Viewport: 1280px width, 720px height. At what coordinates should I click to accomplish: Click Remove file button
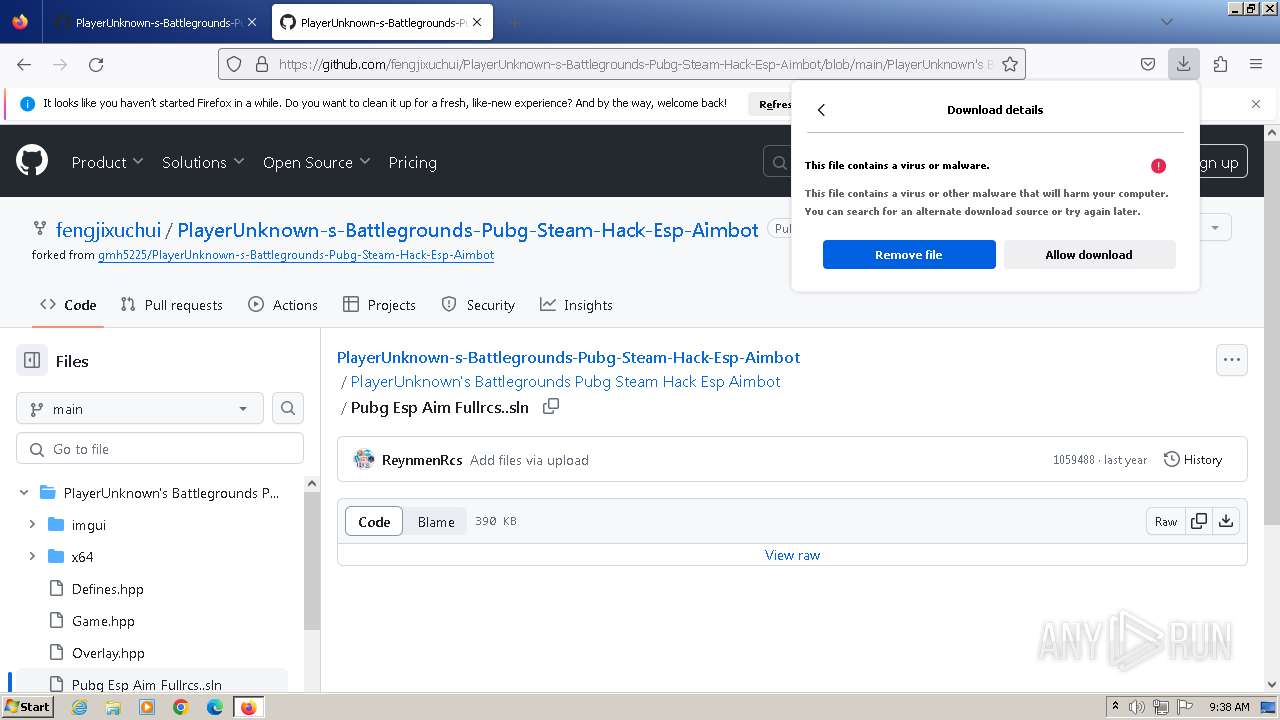coord(909,254)
